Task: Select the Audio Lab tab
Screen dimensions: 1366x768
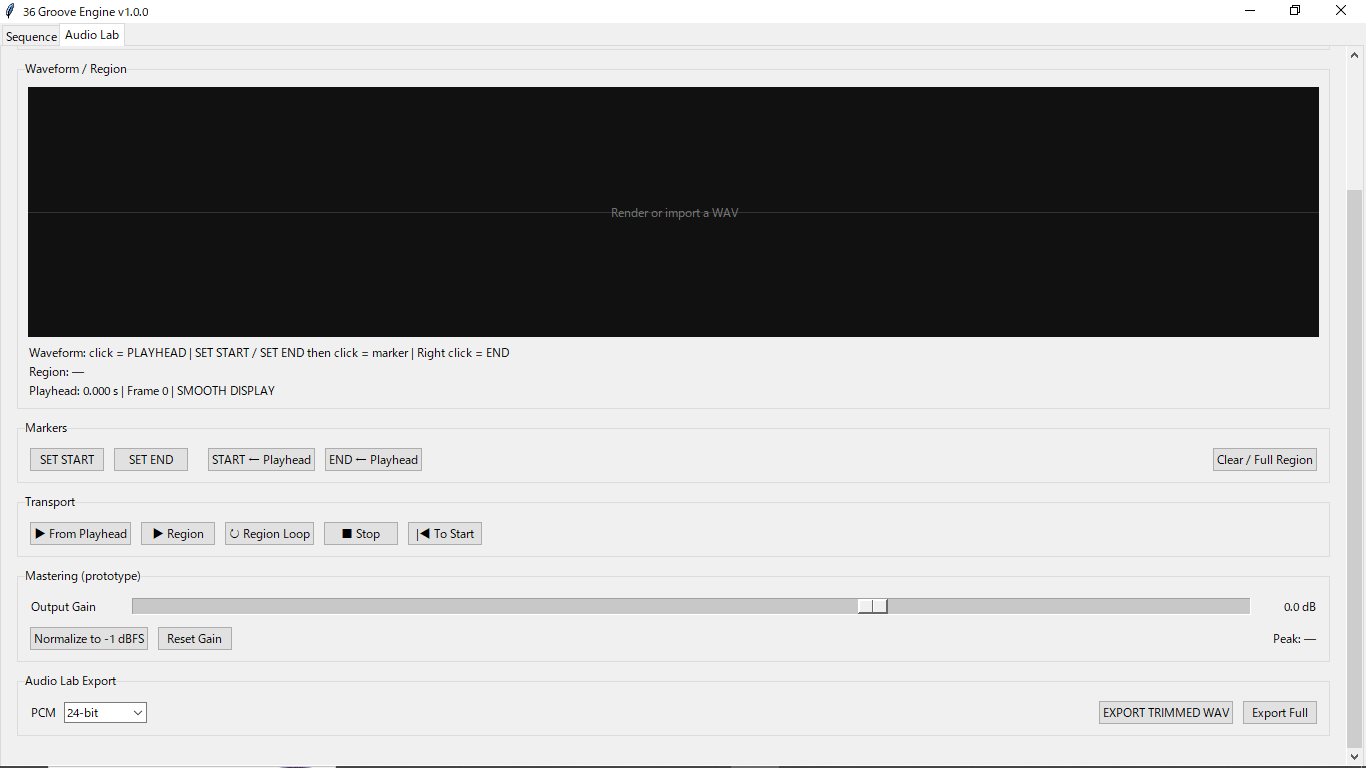Action: coord(92,35)
